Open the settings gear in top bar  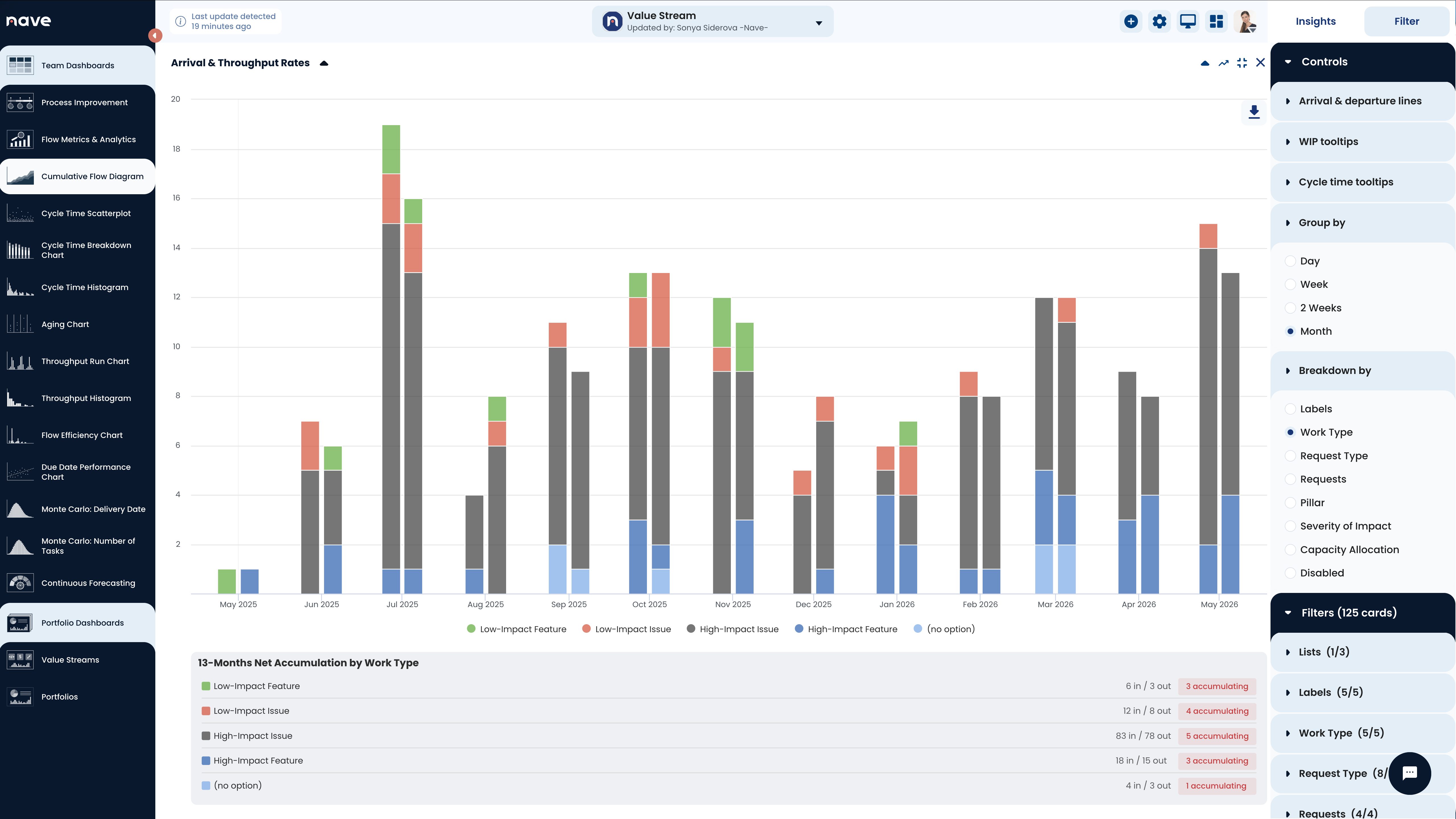pos(1159,21)
